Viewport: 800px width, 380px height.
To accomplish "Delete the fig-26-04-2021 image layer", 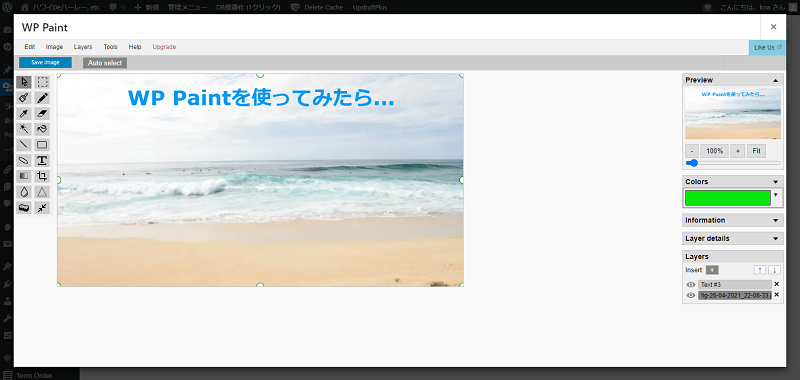I will pos(777,295).
